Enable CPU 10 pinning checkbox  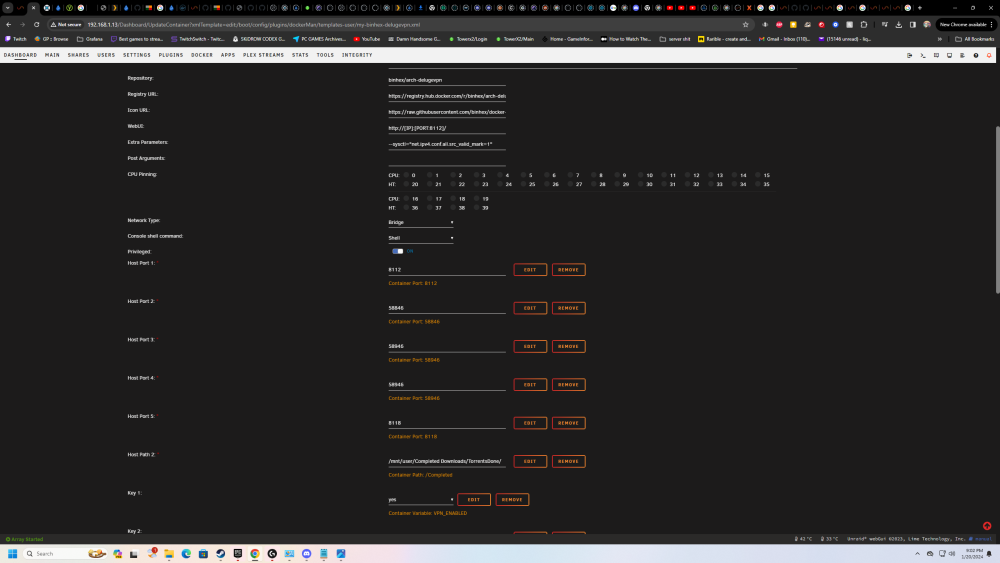[x=641, y=175]
